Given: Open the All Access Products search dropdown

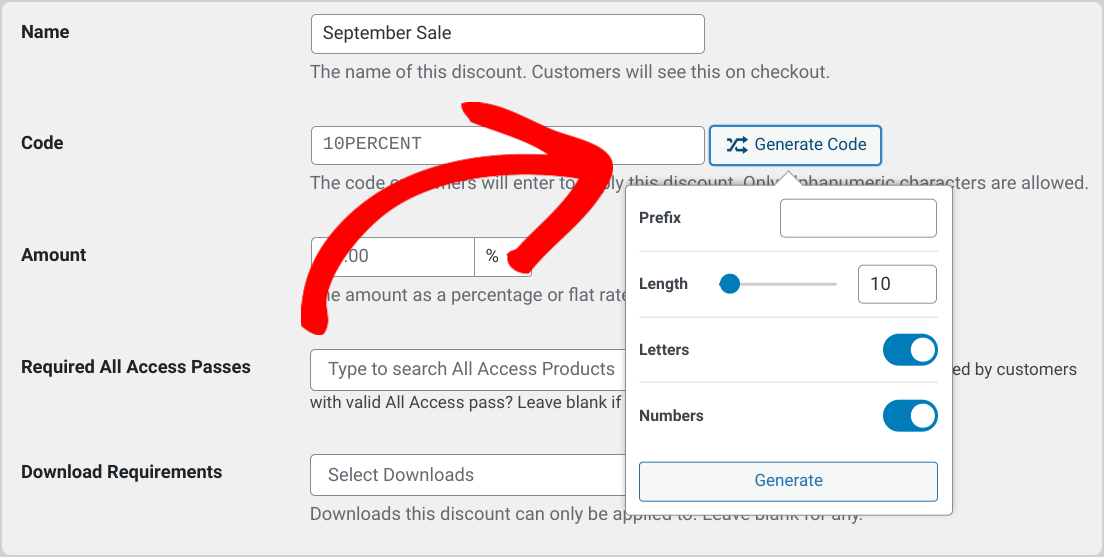Looking at the screenshot, I should [x=468, y=369].
